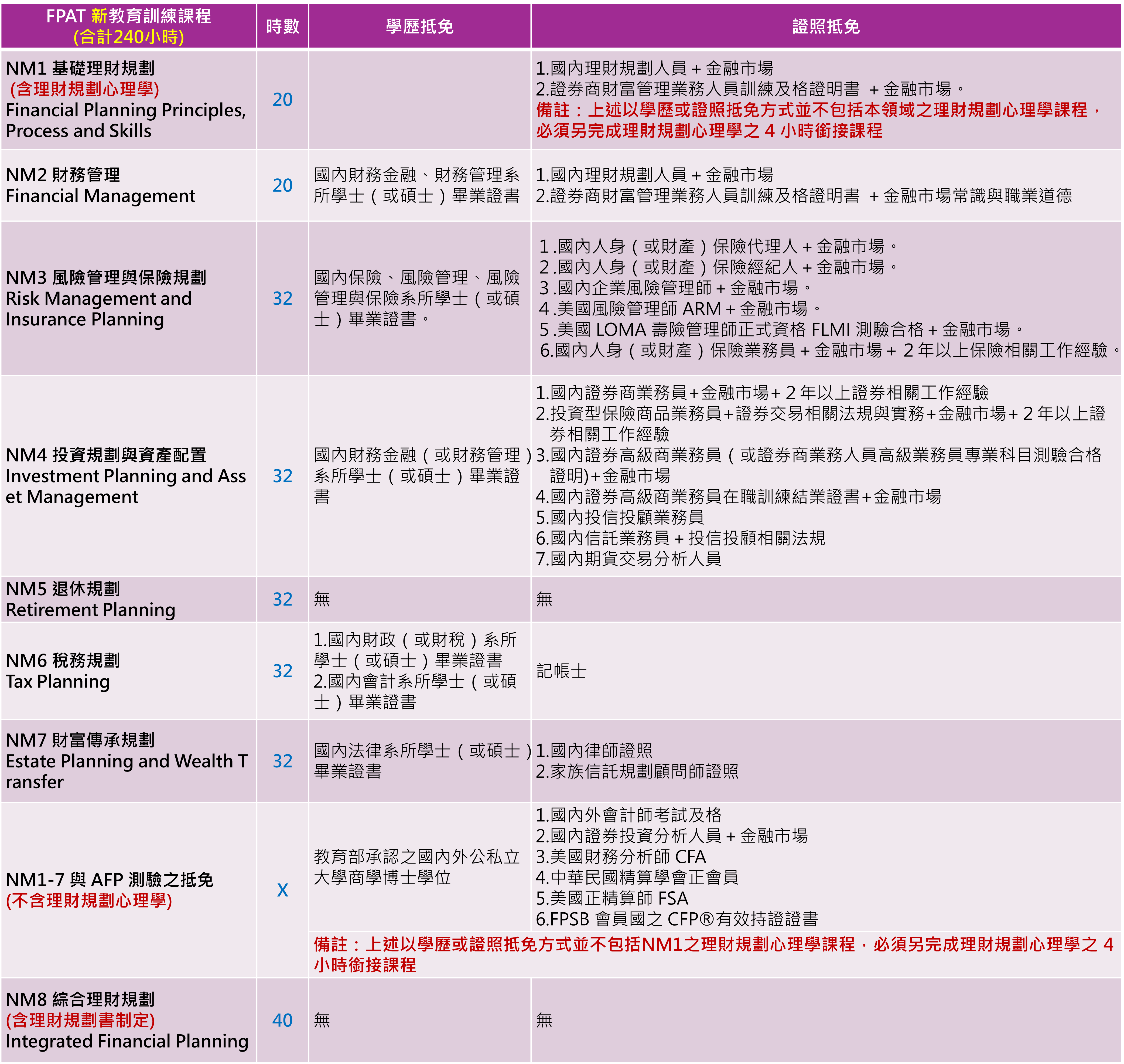
Task: Select the NM7 財富傳承規劃 course cell
Action: coord(129,761)
